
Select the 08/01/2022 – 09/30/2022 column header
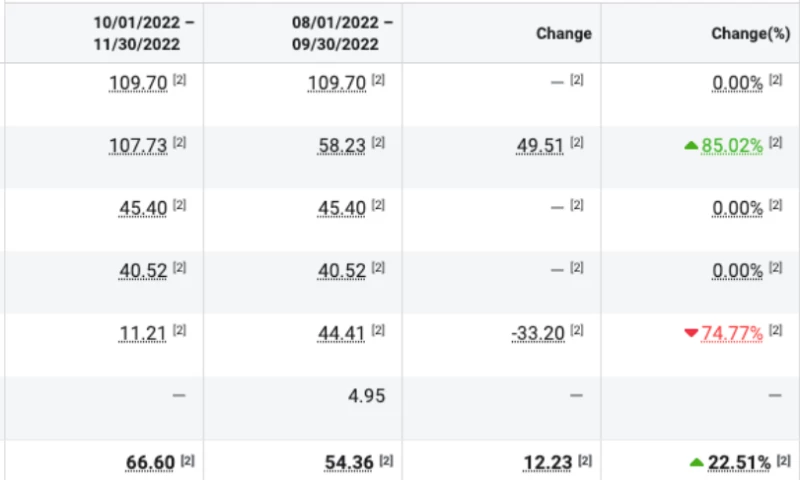coord(343,33)
